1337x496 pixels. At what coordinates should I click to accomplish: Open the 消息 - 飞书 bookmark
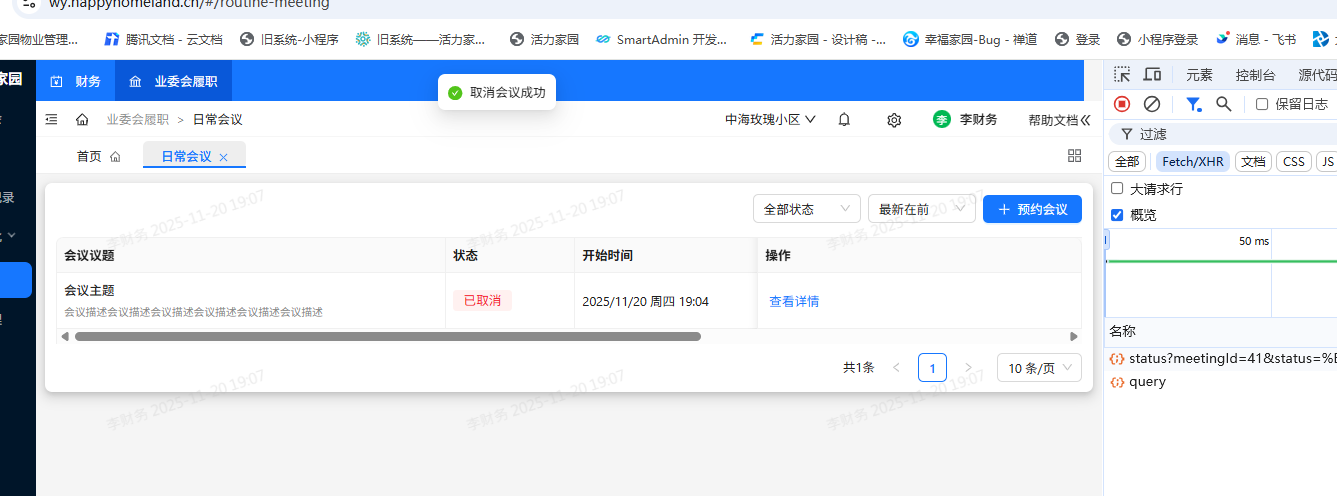[1256, 40]
